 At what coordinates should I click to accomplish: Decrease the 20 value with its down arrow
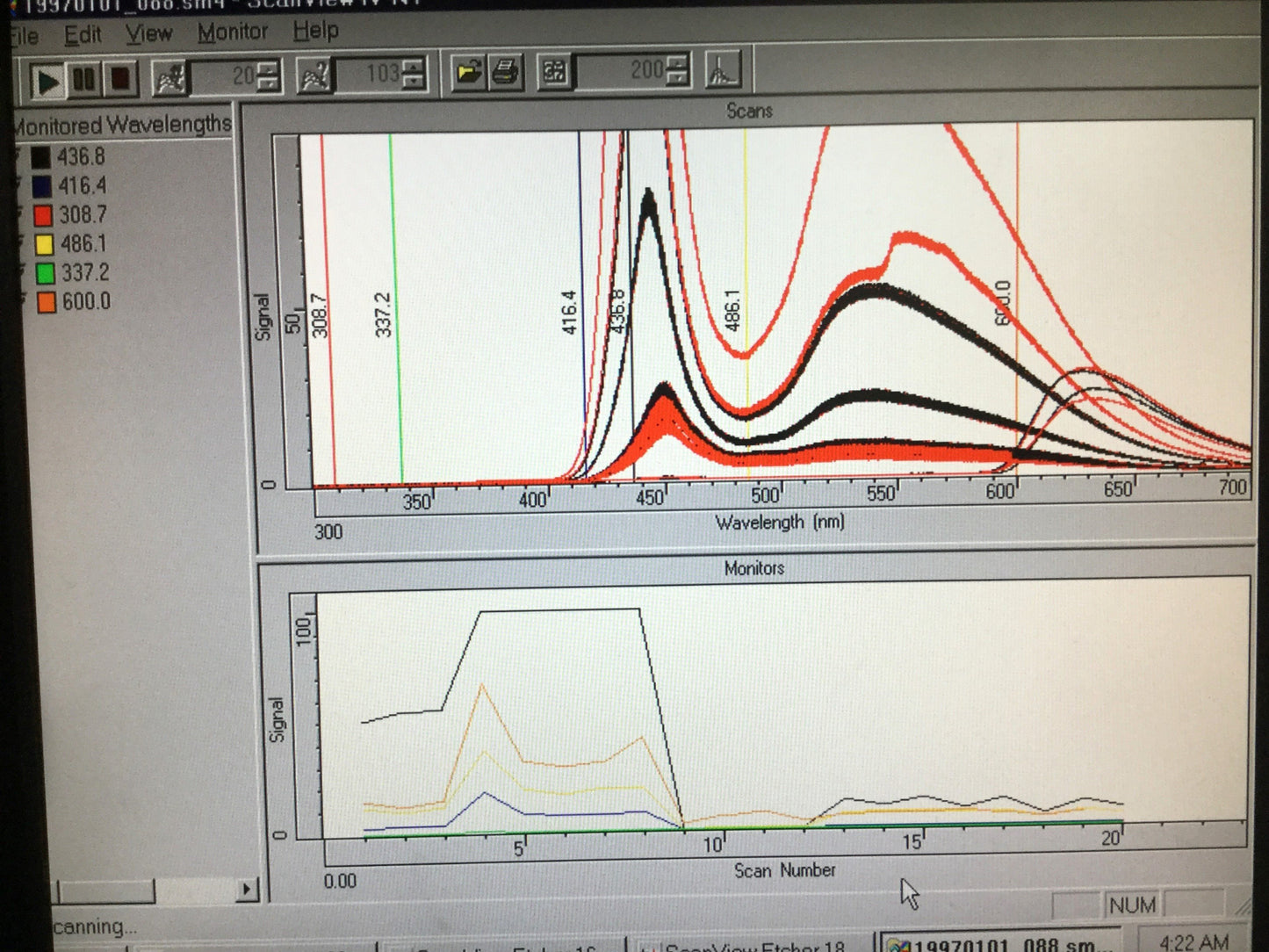pos(268,83)
